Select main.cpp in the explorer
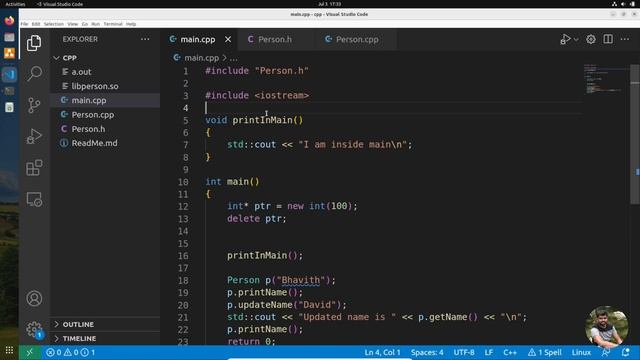This screenshot has width=640, height=360. [105, 100]
